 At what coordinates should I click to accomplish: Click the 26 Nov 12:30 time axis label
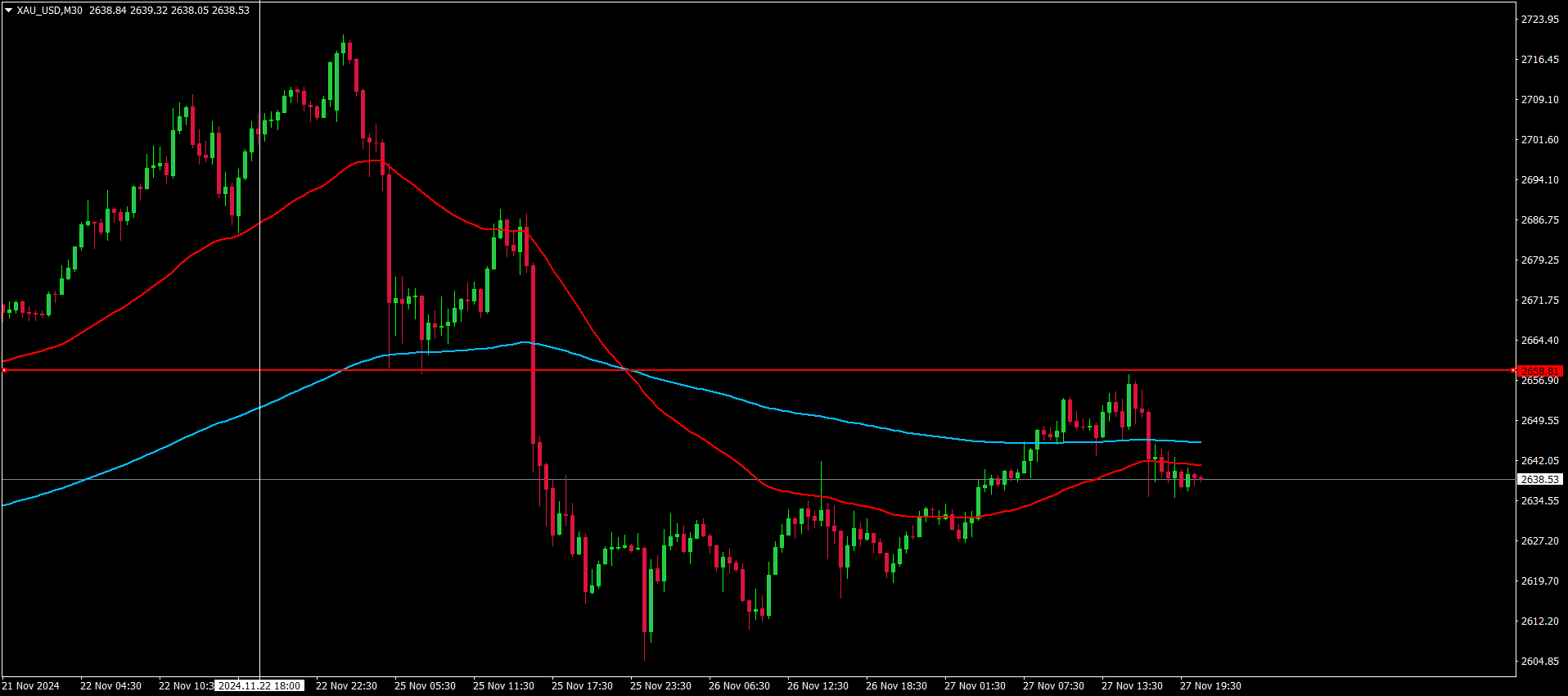point(818,686)
